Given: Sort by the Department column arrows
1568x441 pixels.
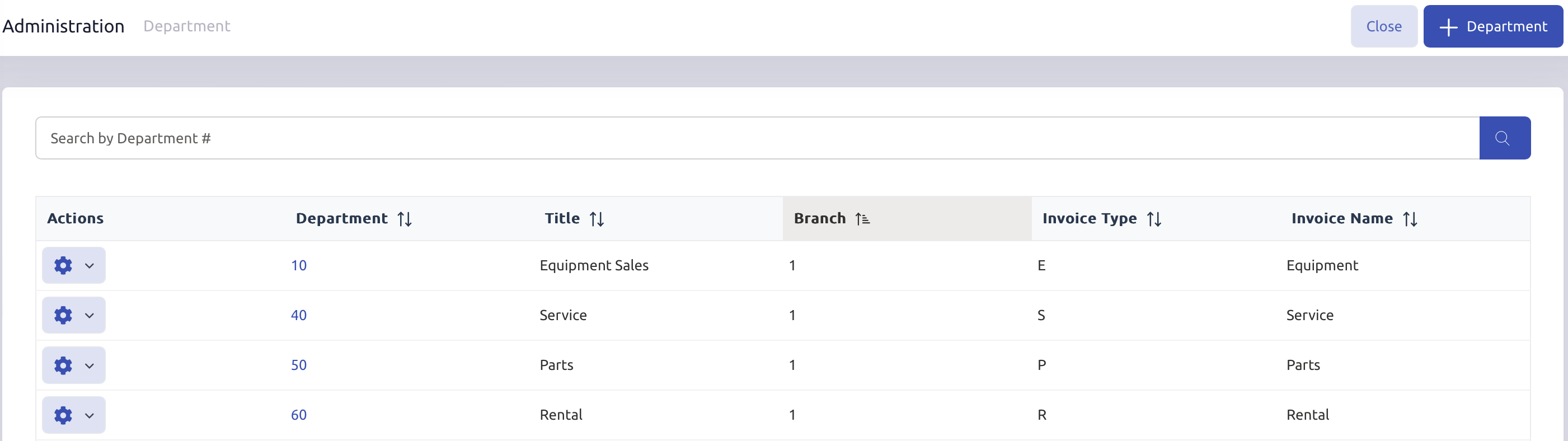Looking at the screenshot, I should coord(405,219).
